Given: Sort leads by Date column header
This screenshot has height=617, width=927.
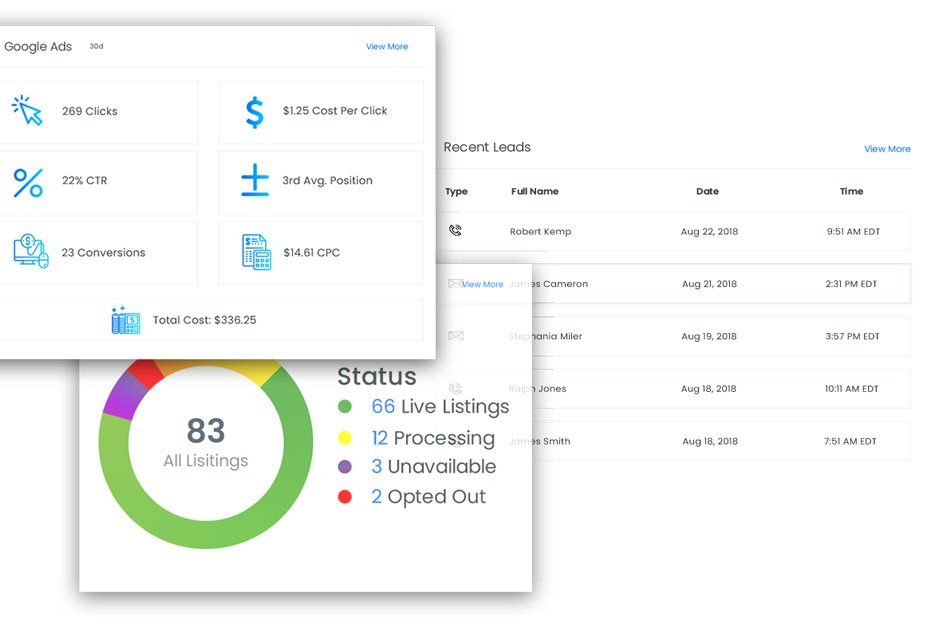Looking at the screenshot, I should [707, 191].
